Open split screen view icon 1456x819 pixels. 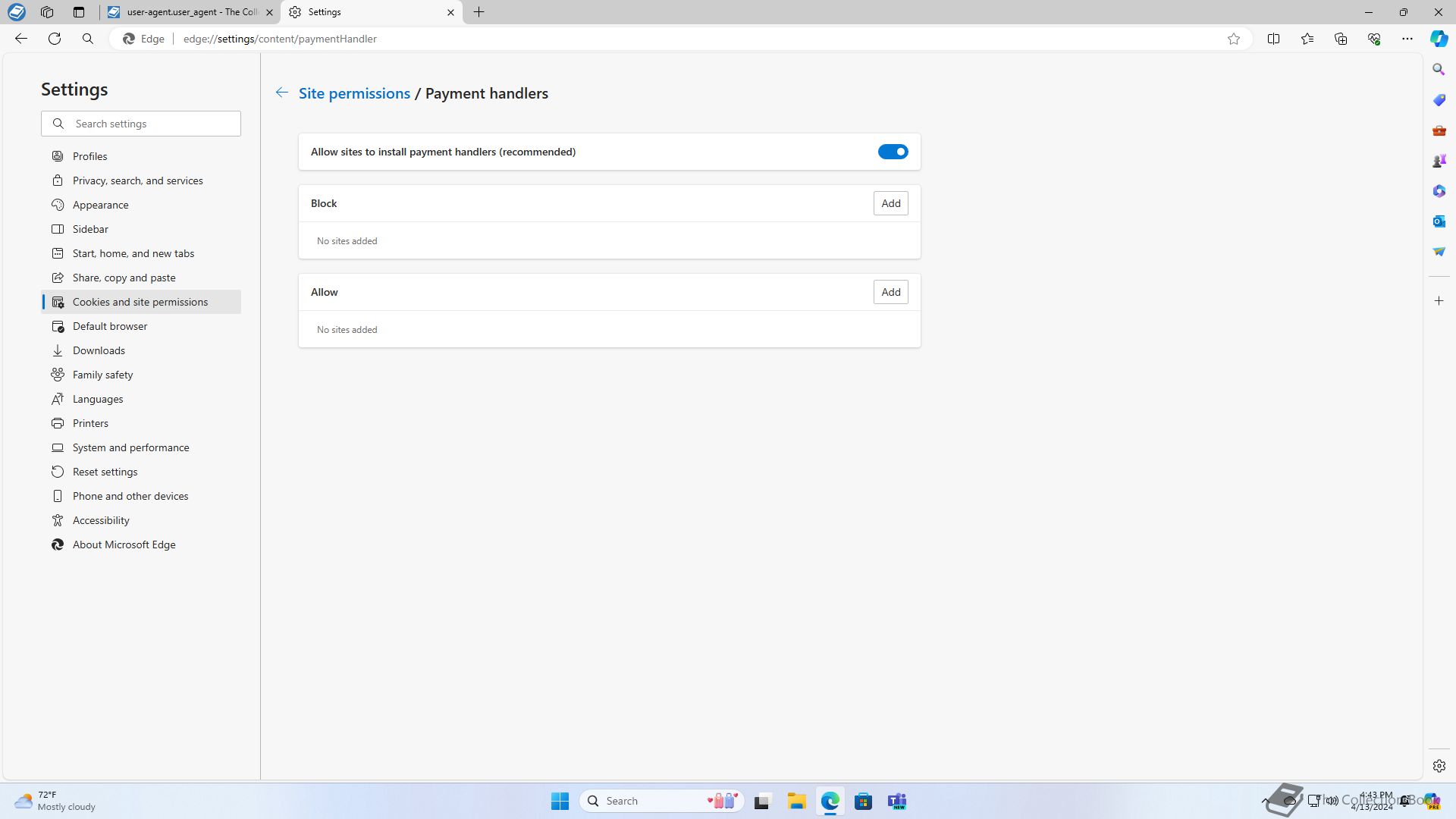(1274, 39)
